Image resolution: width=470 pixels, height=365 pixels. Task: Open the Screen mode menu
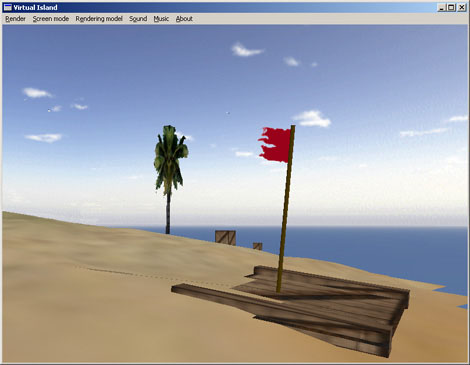51,19
